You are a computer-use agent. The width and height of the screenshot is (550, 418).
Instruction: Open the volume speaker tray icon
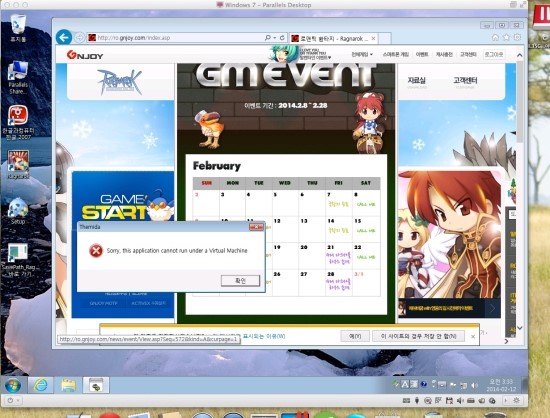point(474,385)
